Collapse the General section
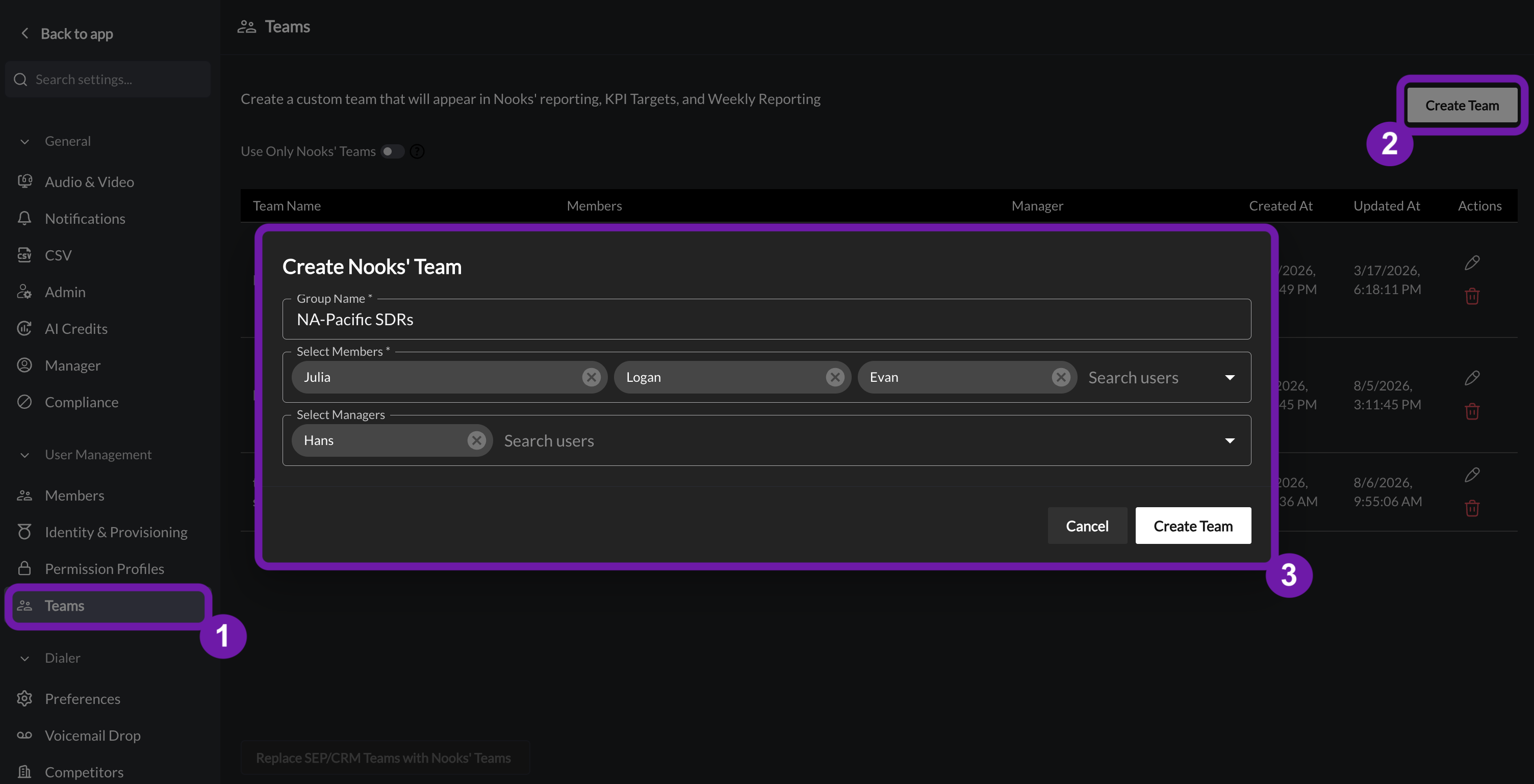Screen dimensions: 1534x784 [24, 141]
